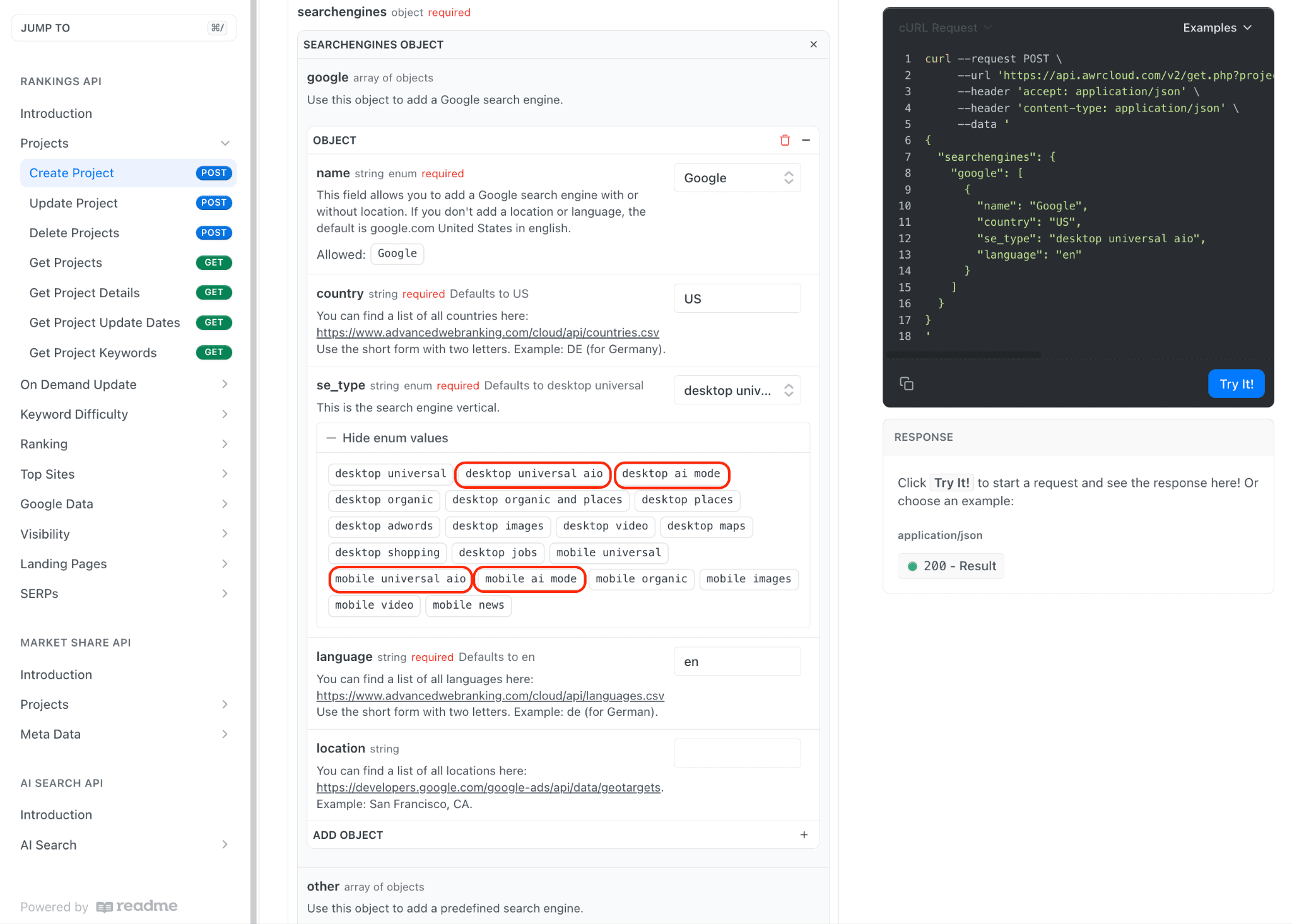Open the Get Projects page
The height and width of the screenshot is (924, 1292).
tap(129, 262)
